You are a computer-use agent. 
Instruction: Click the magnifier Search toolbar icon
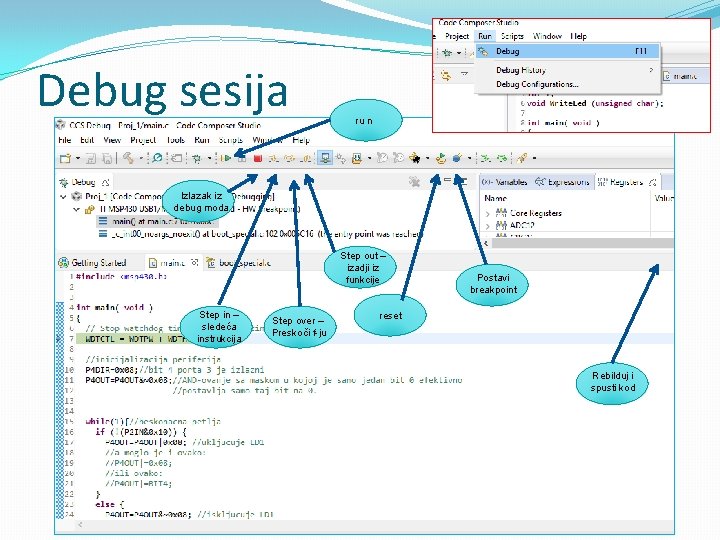(x=157, y=158)
